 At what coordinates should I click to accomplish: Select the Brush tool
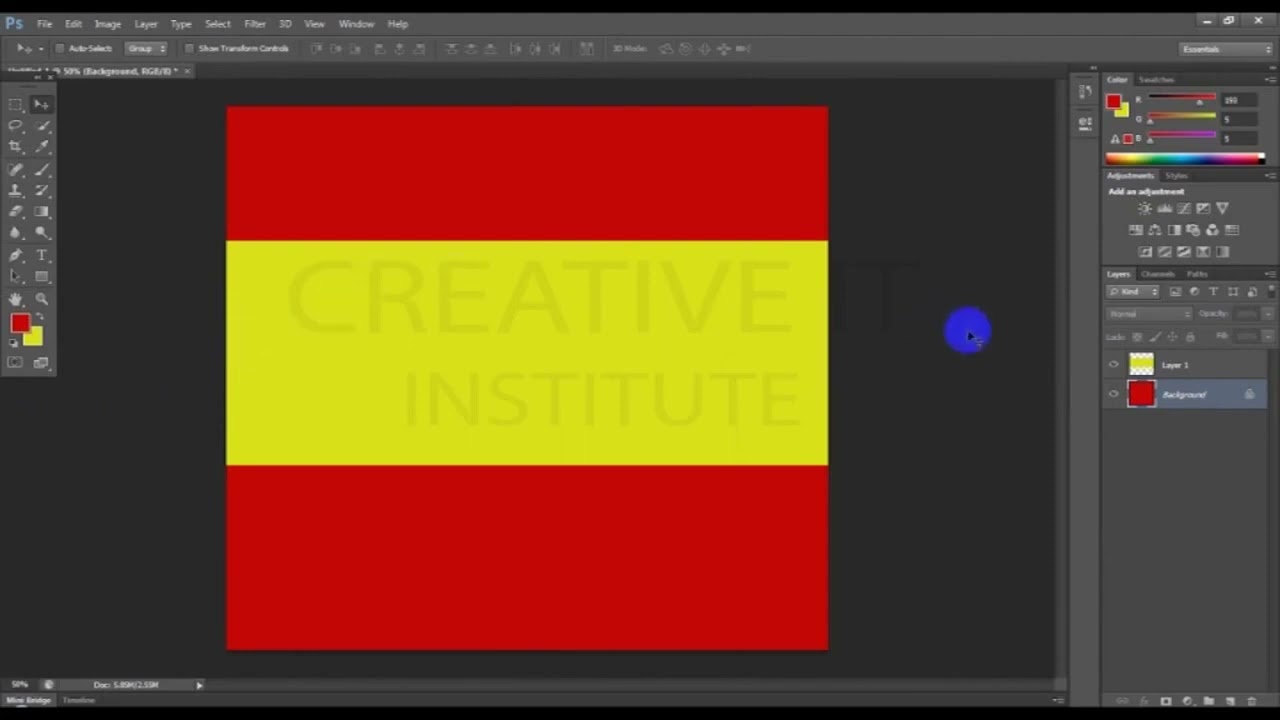tap(41, 169)
